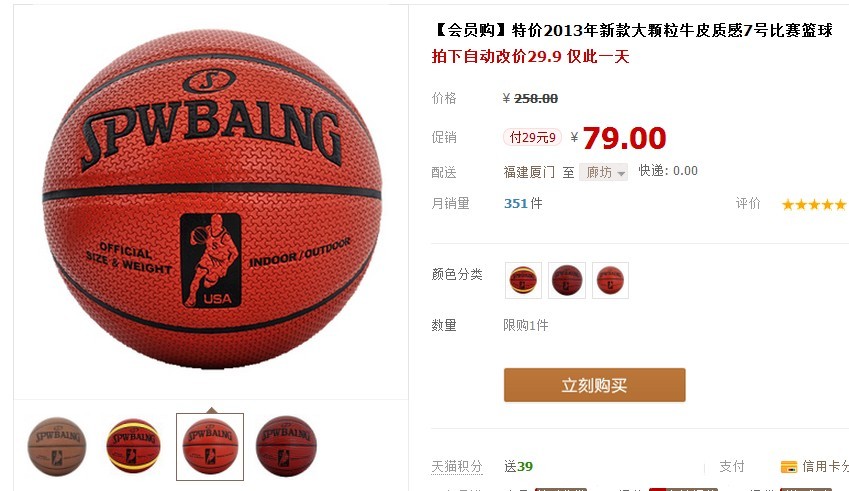Click the product title text
Viewport: 849px width, 491px height.
[632, 30]
